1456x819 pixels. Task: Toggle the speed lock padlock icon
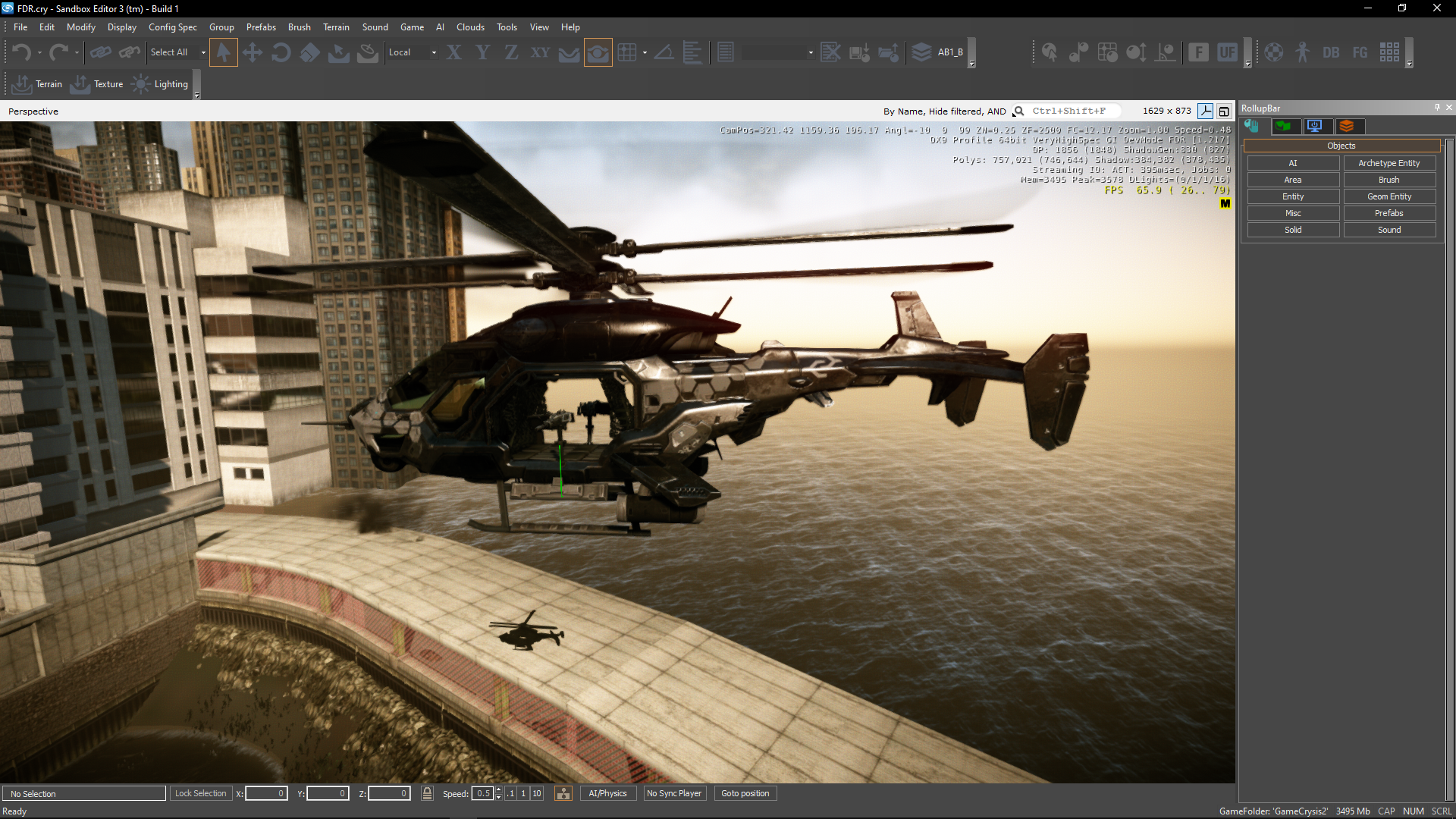(427, 793)
